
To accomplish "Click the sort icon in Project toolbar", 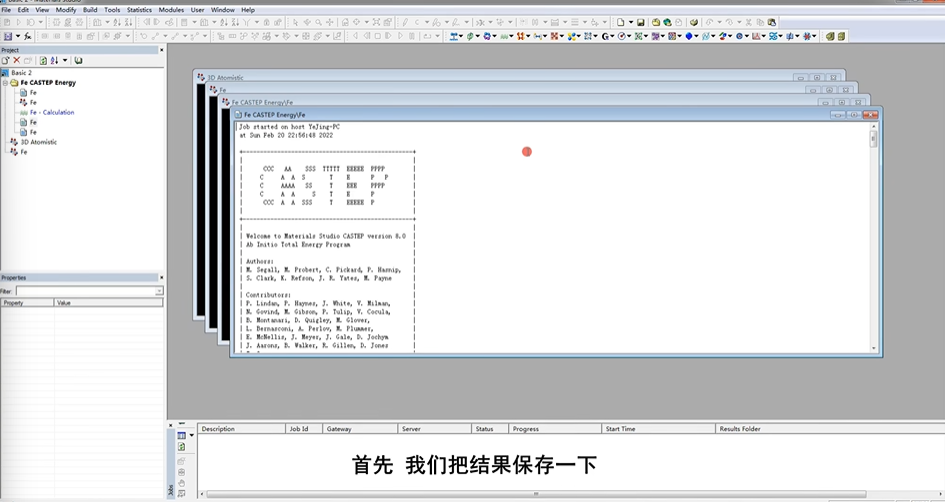I will [x=55, y=60].
